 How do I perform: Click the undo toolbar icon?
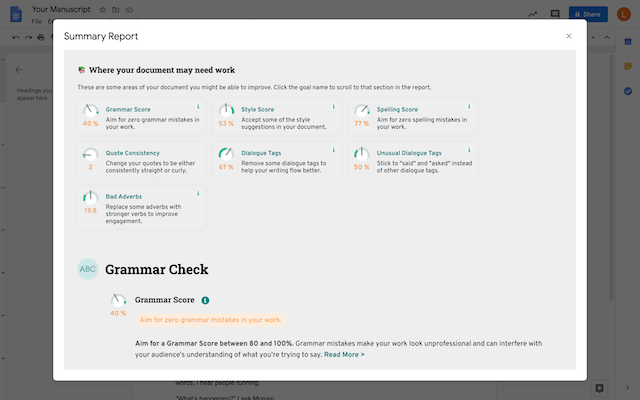(16, 37)
